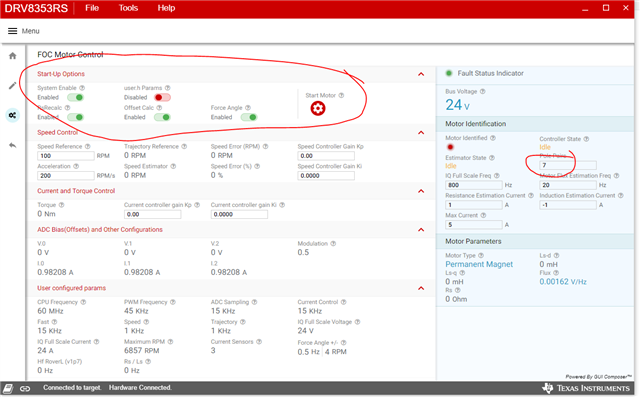Click the Motor Identified red indicator

450,147
